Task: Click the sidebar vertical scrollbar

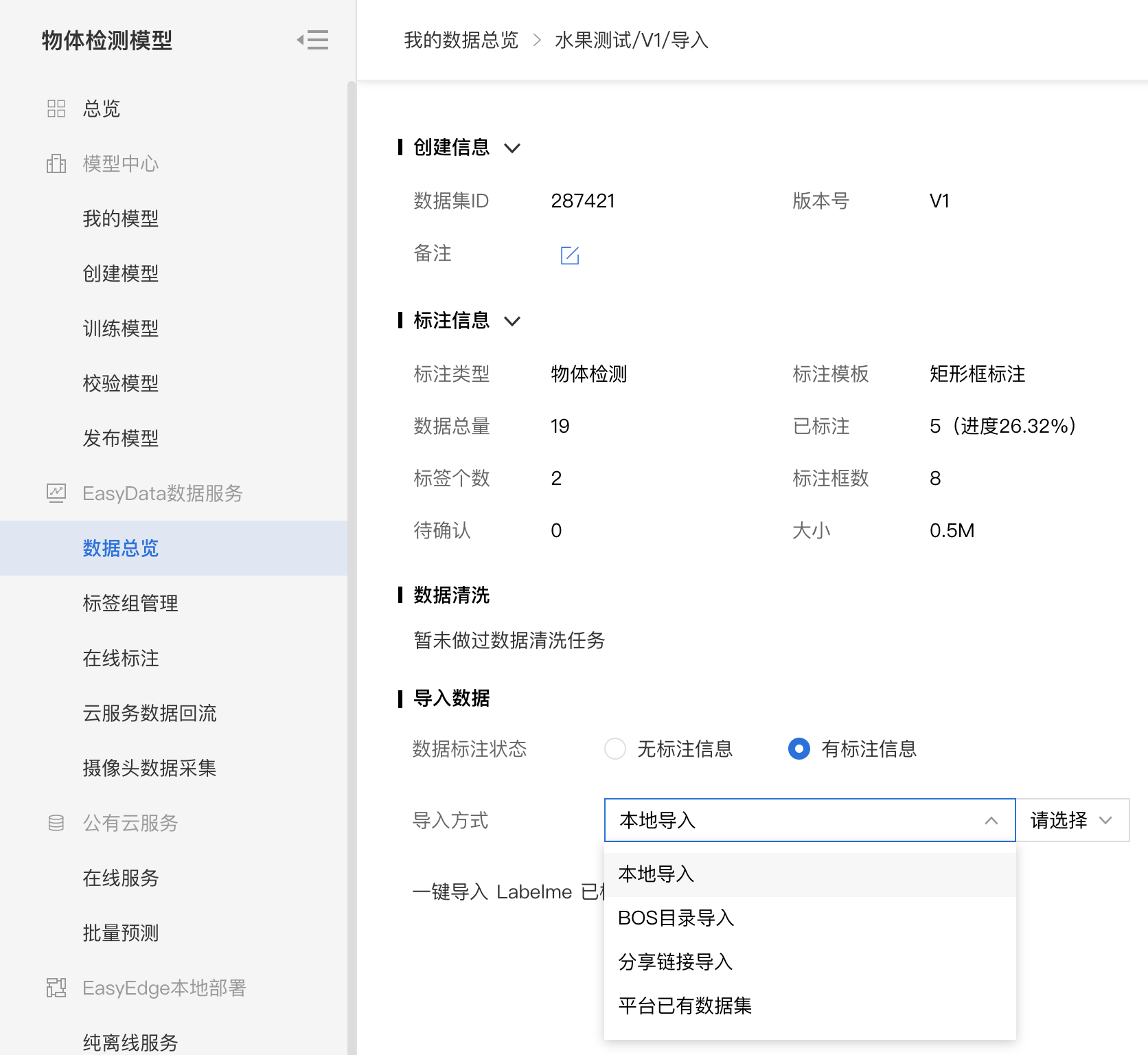Action: tap(352, 568)
